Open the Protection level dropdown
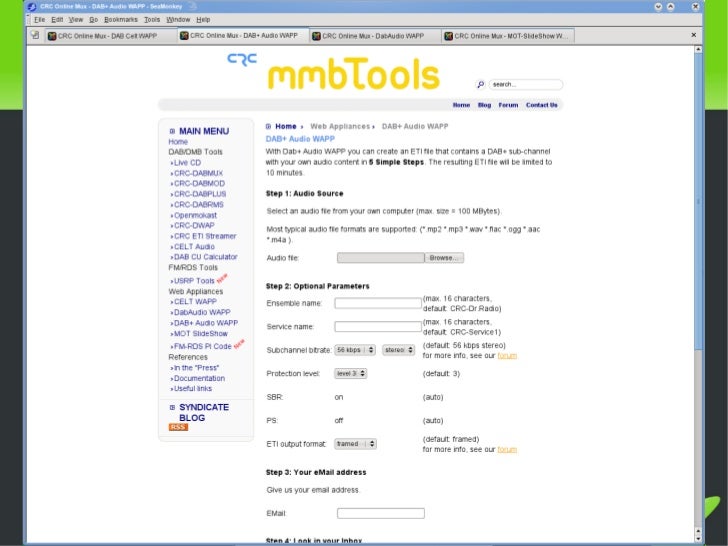The image size is (728, 546). 351,373
